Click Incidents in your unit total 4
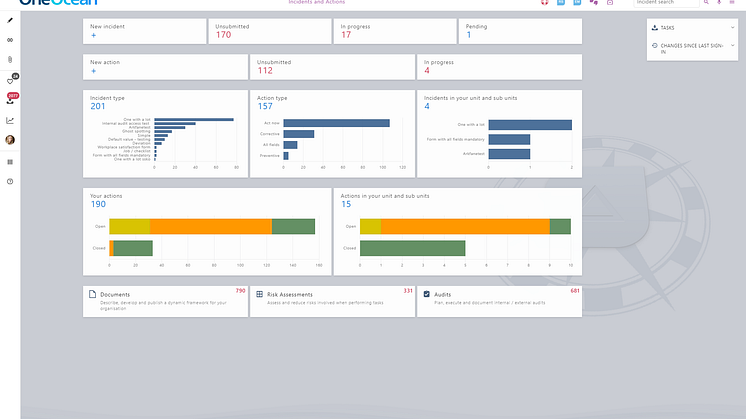746x419 pixels. (x=427, y=107)
